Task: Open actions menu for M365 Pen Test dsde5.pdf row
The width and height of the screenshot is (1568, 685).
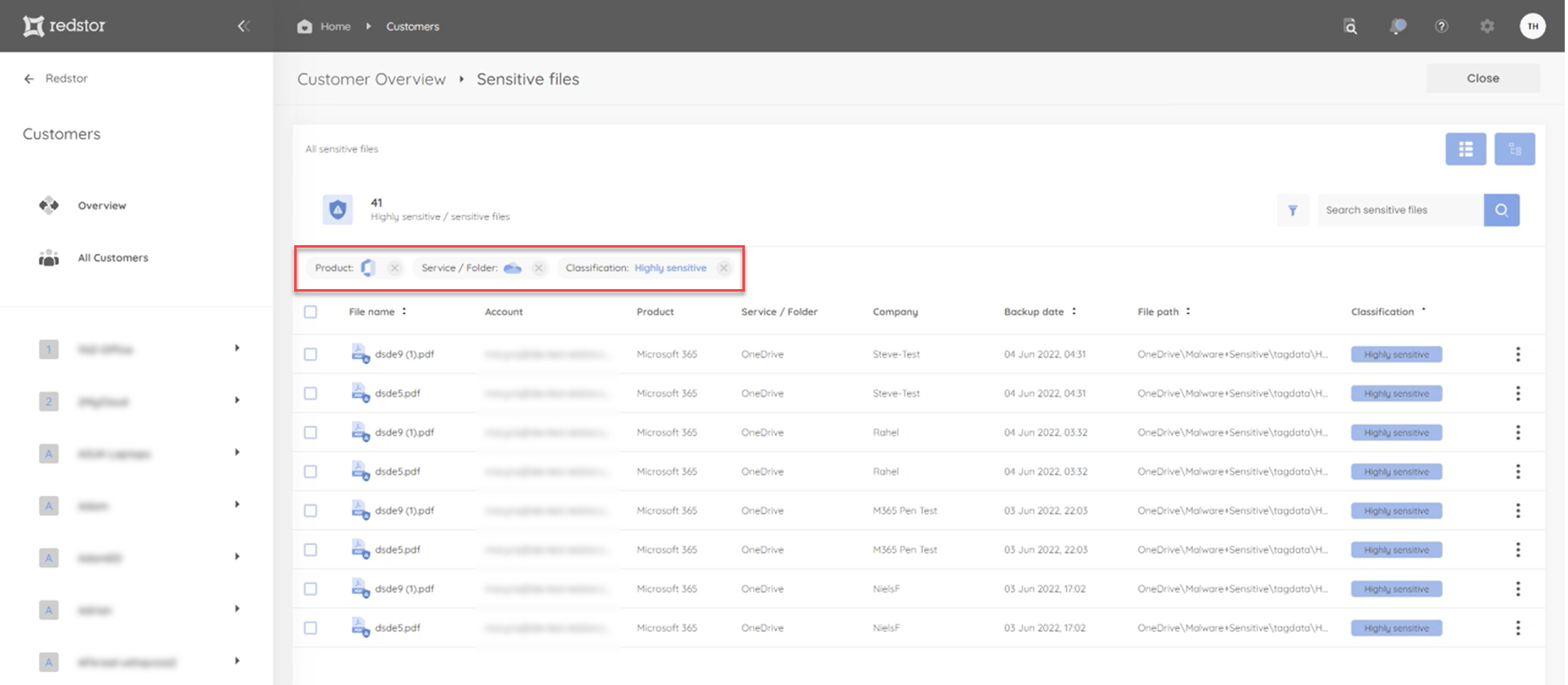Action: tap(1517, 550)
